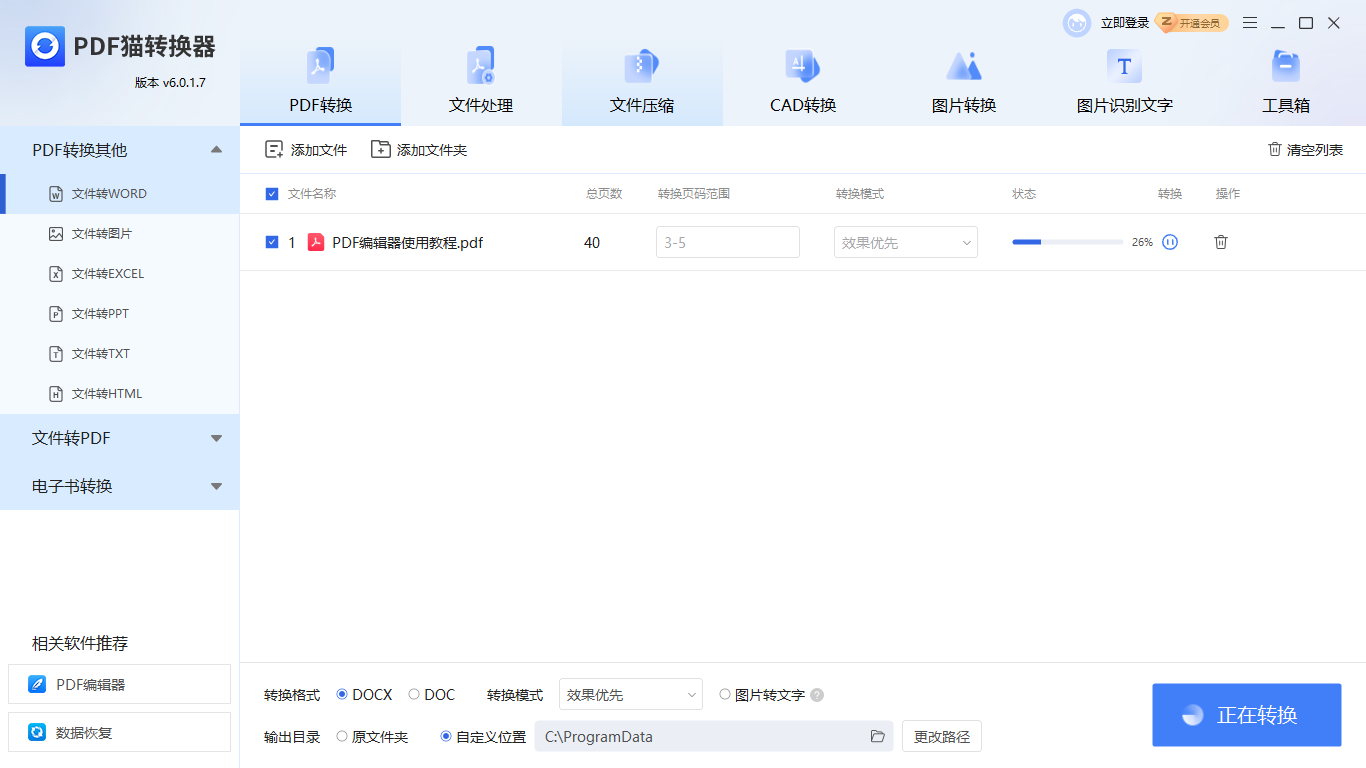Viewport: 1366px width, 768px height.
Task: Open the hamburger menu icon
Action: tap(1250, 23)
